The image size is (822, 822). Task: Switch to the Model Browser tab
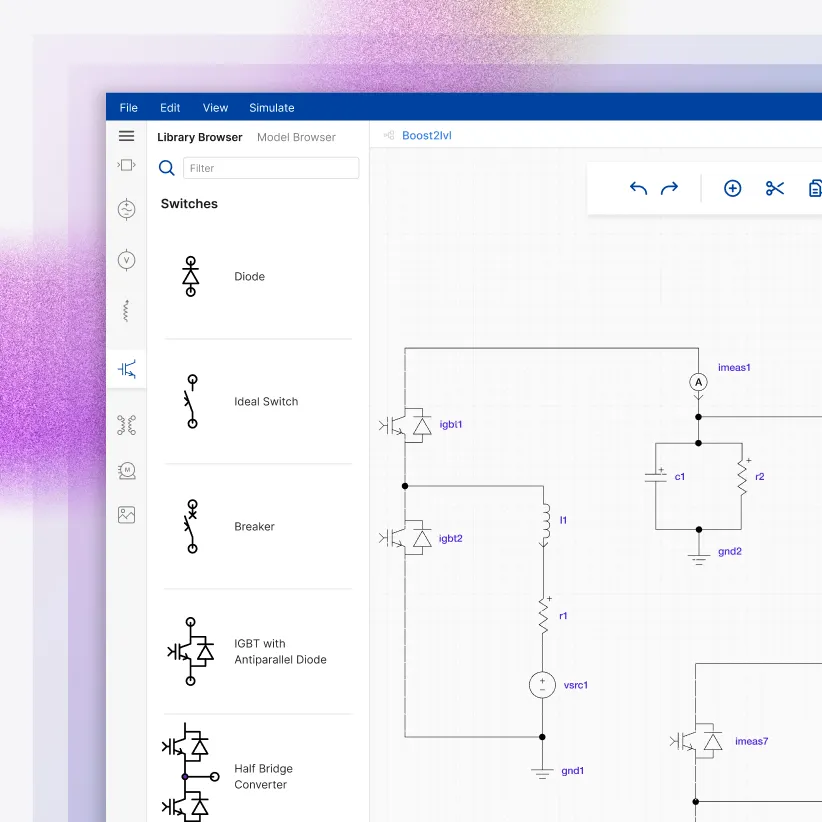(x=296, y=137)
